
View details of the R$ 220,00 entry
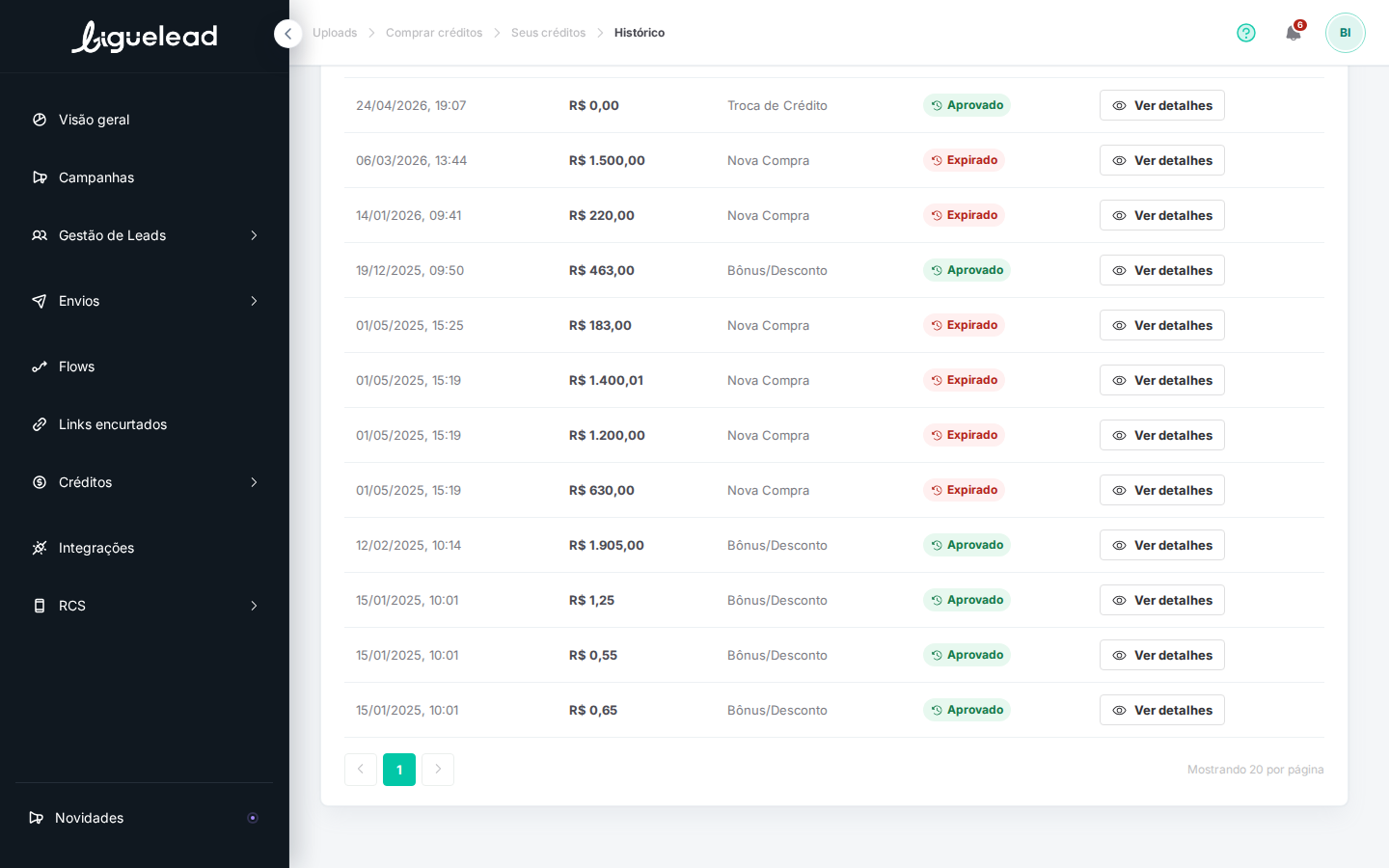1162,215
